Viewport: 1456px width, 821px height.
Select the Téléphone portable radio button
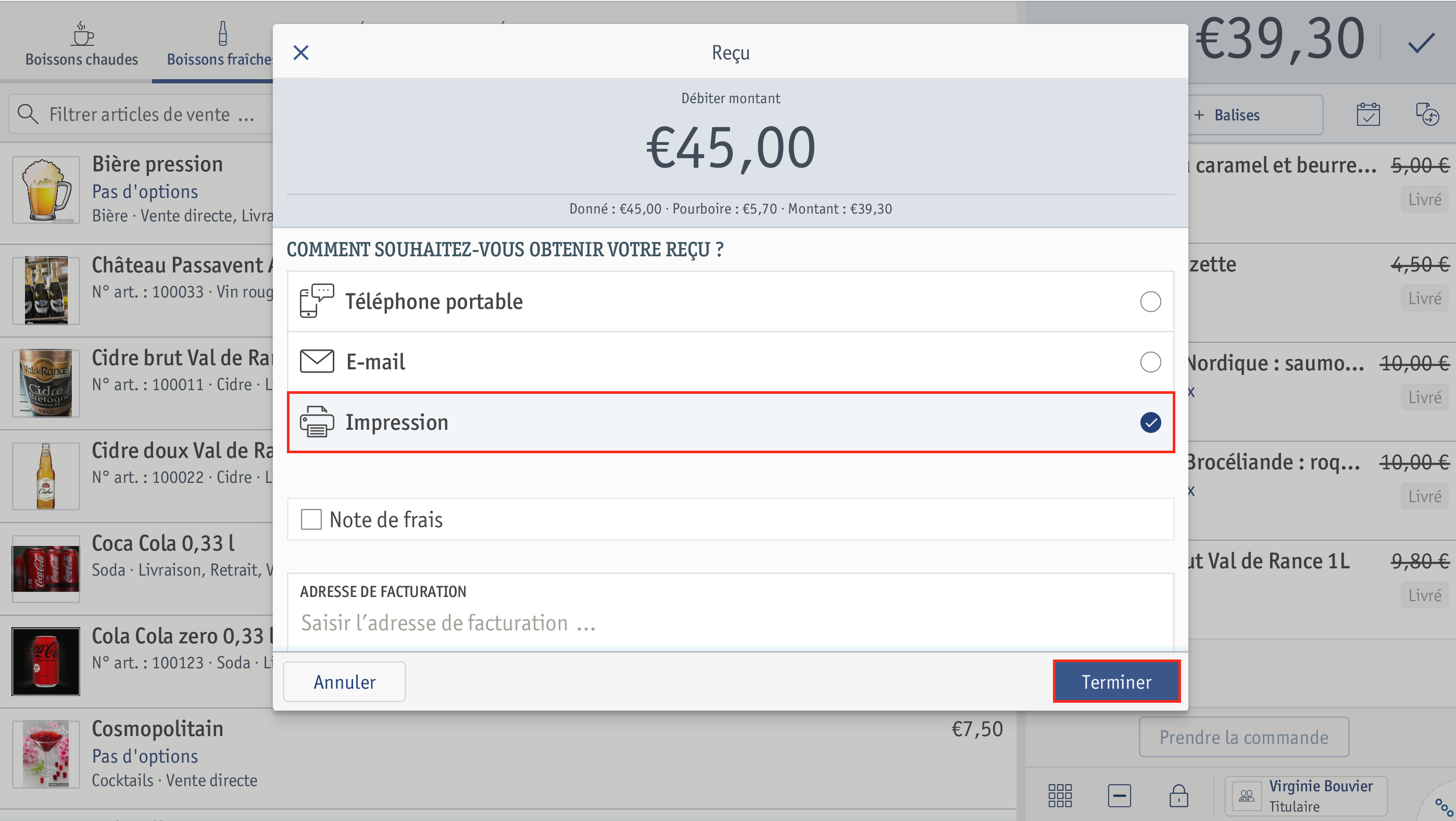[1150, 302]
